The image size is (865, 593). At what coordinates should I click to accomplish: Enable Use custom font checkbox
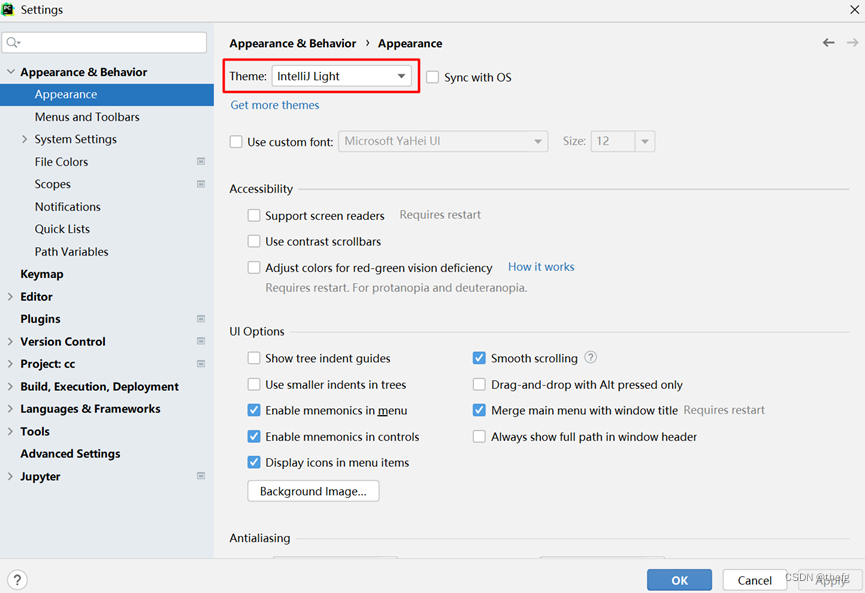pos(236,142)
